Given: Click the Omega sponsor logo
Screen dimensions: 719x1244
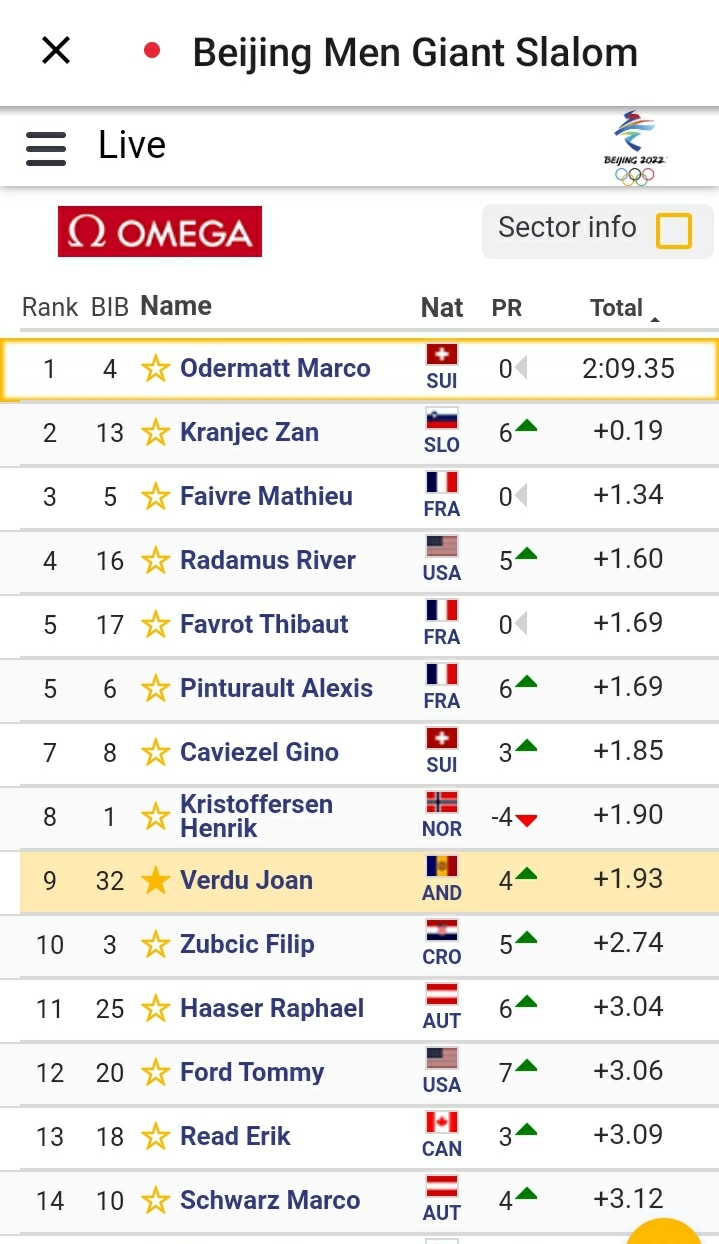Looking at the screenshot, I should point(160,232).
